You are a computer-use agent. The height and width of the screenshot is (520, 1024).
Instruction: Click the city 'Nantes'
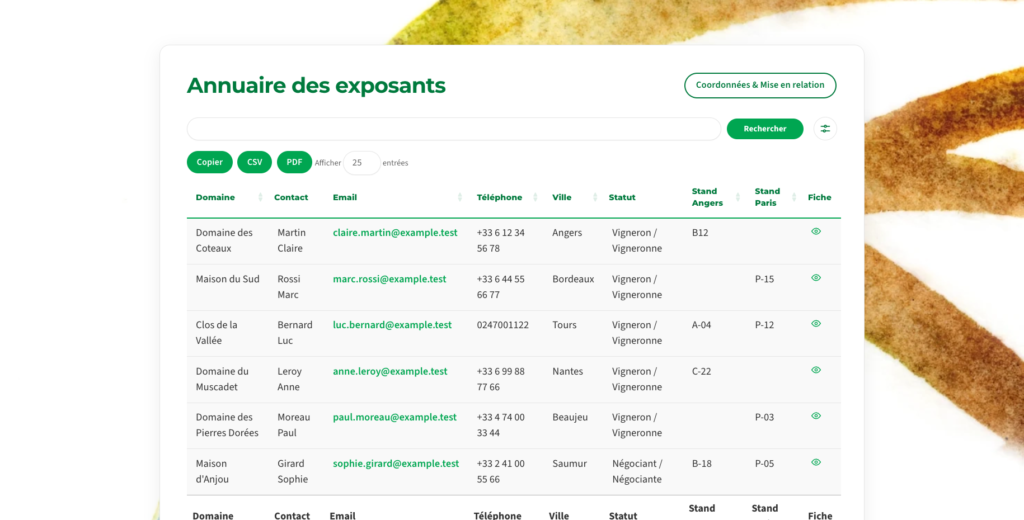(x=567, y=371)
